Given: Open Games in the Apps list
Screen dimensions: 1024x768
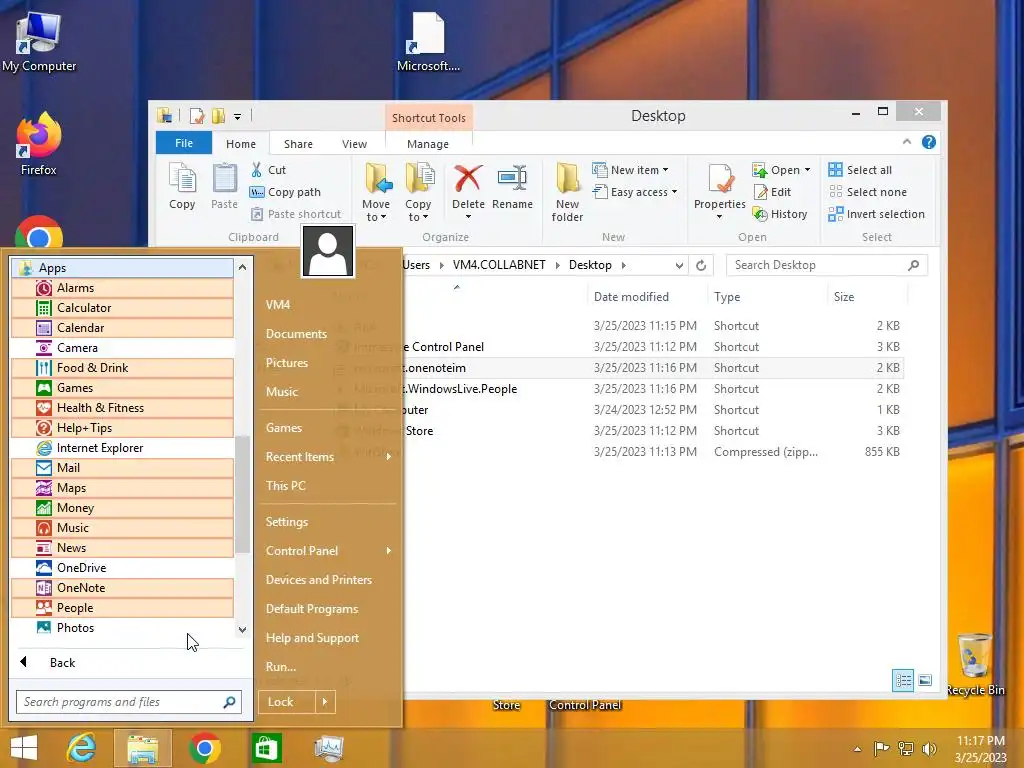Looking at the screenshot, I should [122, 388].
